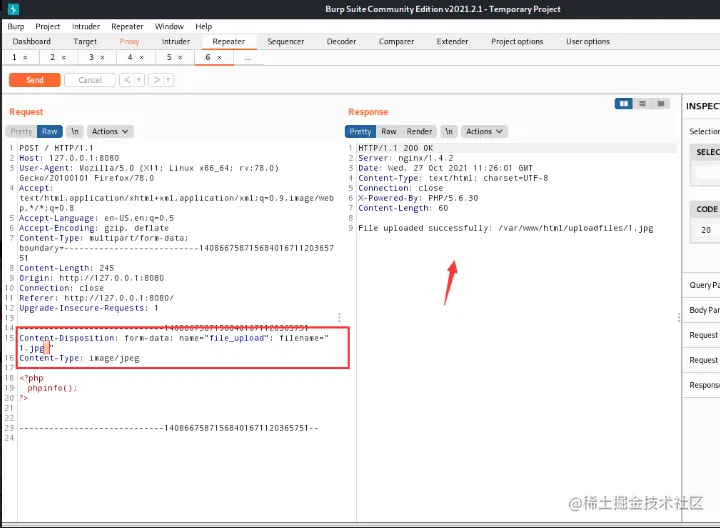Select Repeater request tab 1
This screenshot has width=720, height=528.
15,57
